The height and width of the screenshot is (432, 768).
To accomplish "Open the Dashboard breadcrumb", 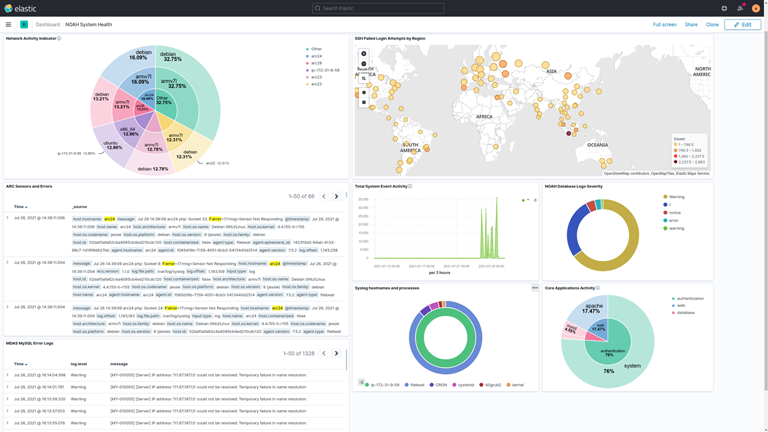I will 48,24.
